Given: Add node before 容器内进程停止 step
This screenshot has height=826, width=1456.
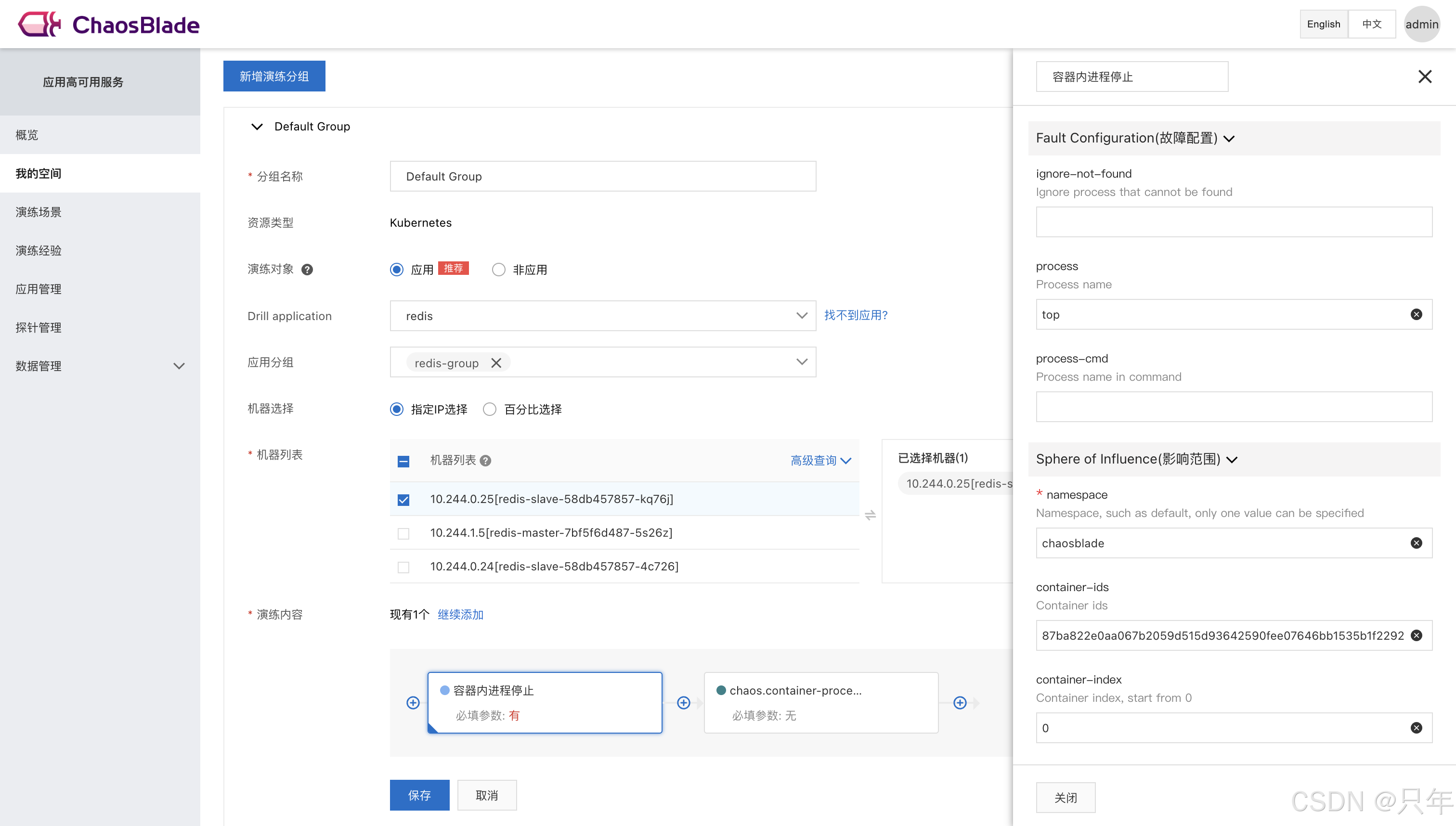Looking at the screenshot, I should [x=413, y=703].
